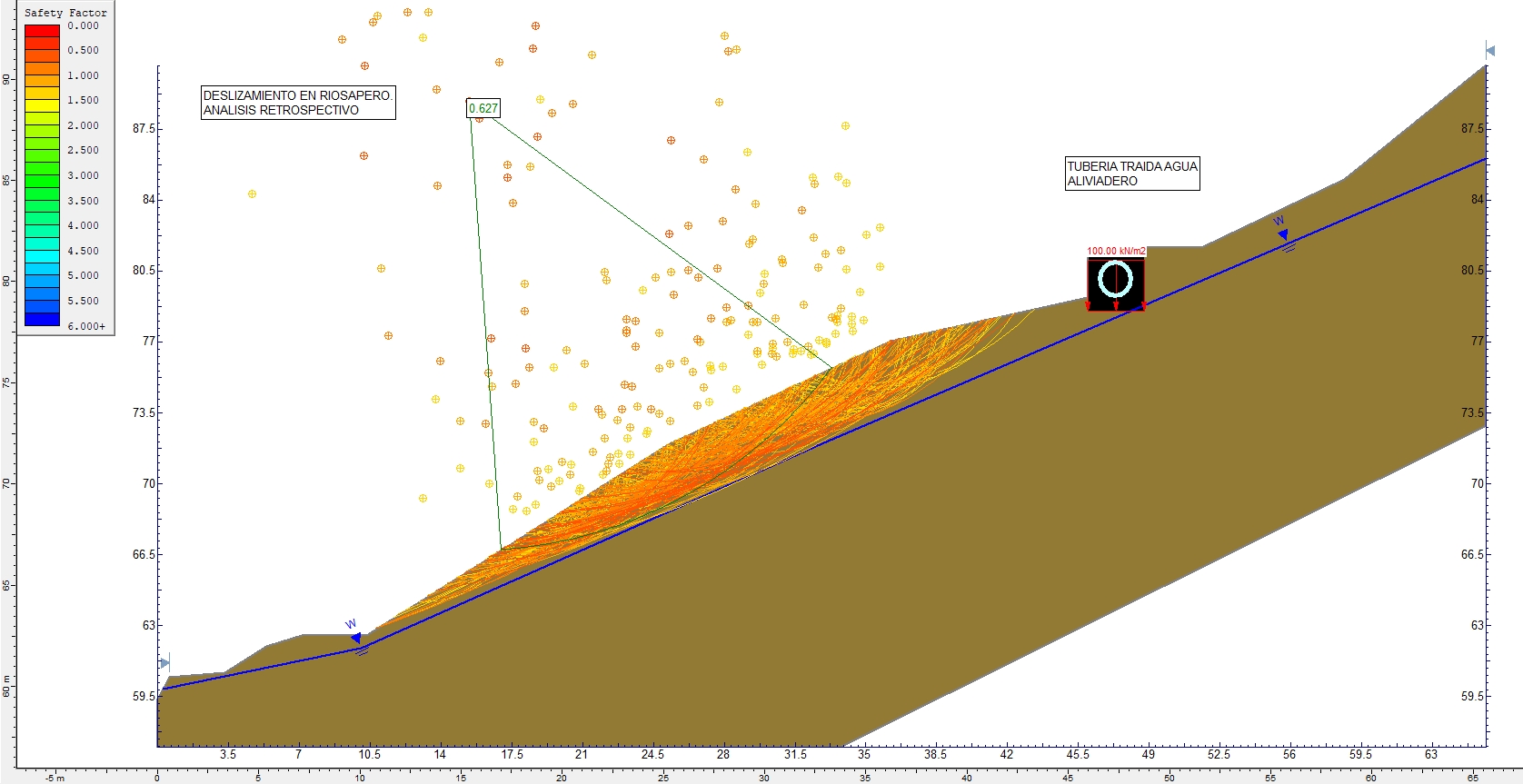Image resolution: width=1523 pixels, height=784 pixels.
Task: Click slip center point beneath 0.627 label
Action: coord(480,119)
